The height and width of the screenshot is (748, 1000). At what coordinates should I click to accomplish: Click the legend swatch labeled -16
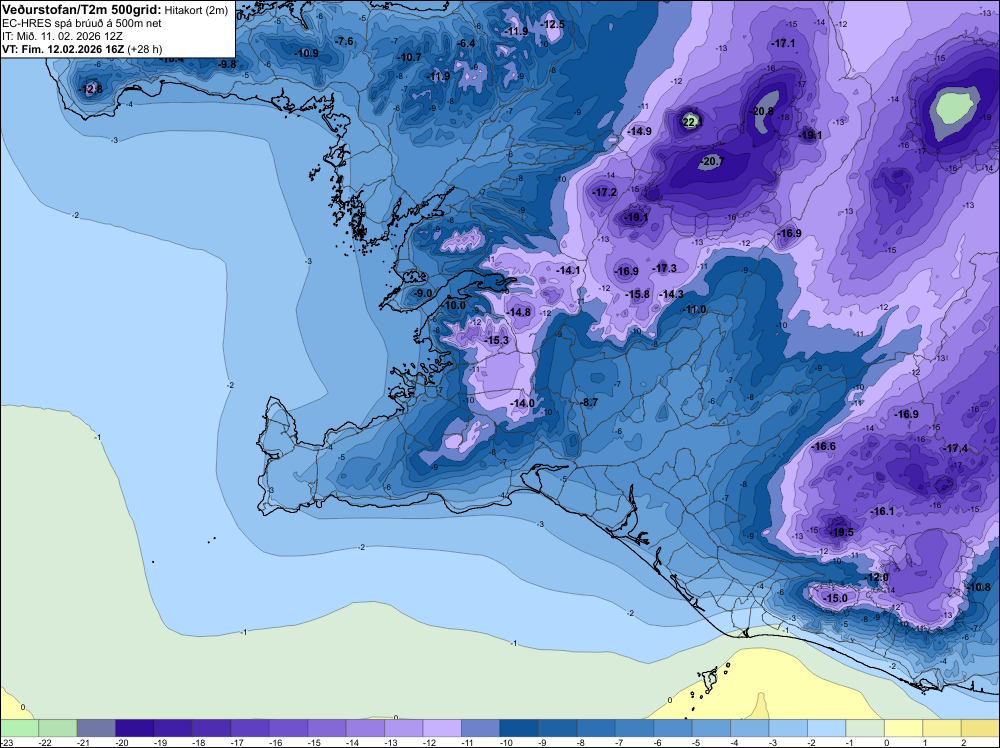[x=288, y=728]
